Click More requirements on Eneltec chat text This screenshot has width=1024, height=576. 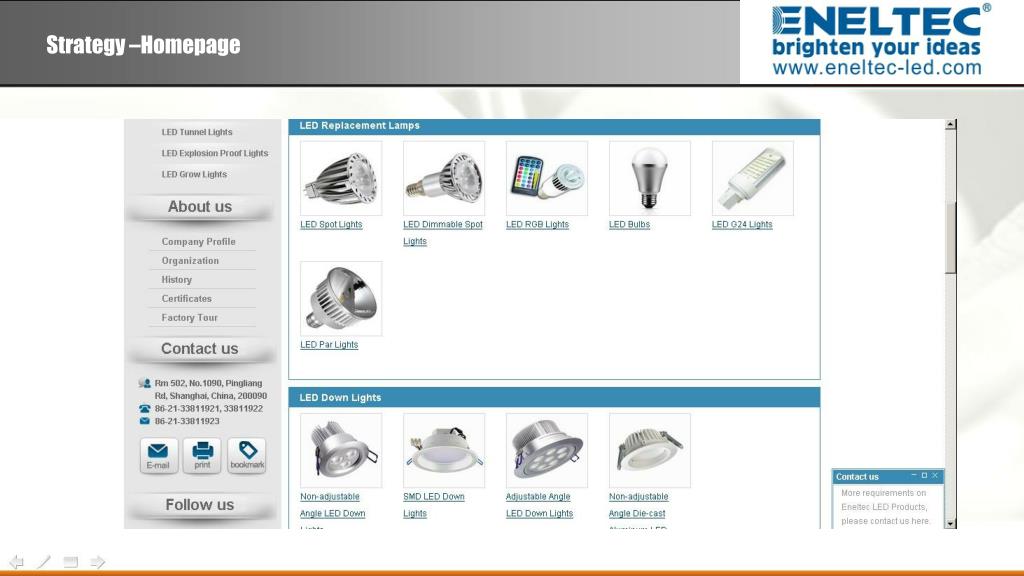click(885, 507)
